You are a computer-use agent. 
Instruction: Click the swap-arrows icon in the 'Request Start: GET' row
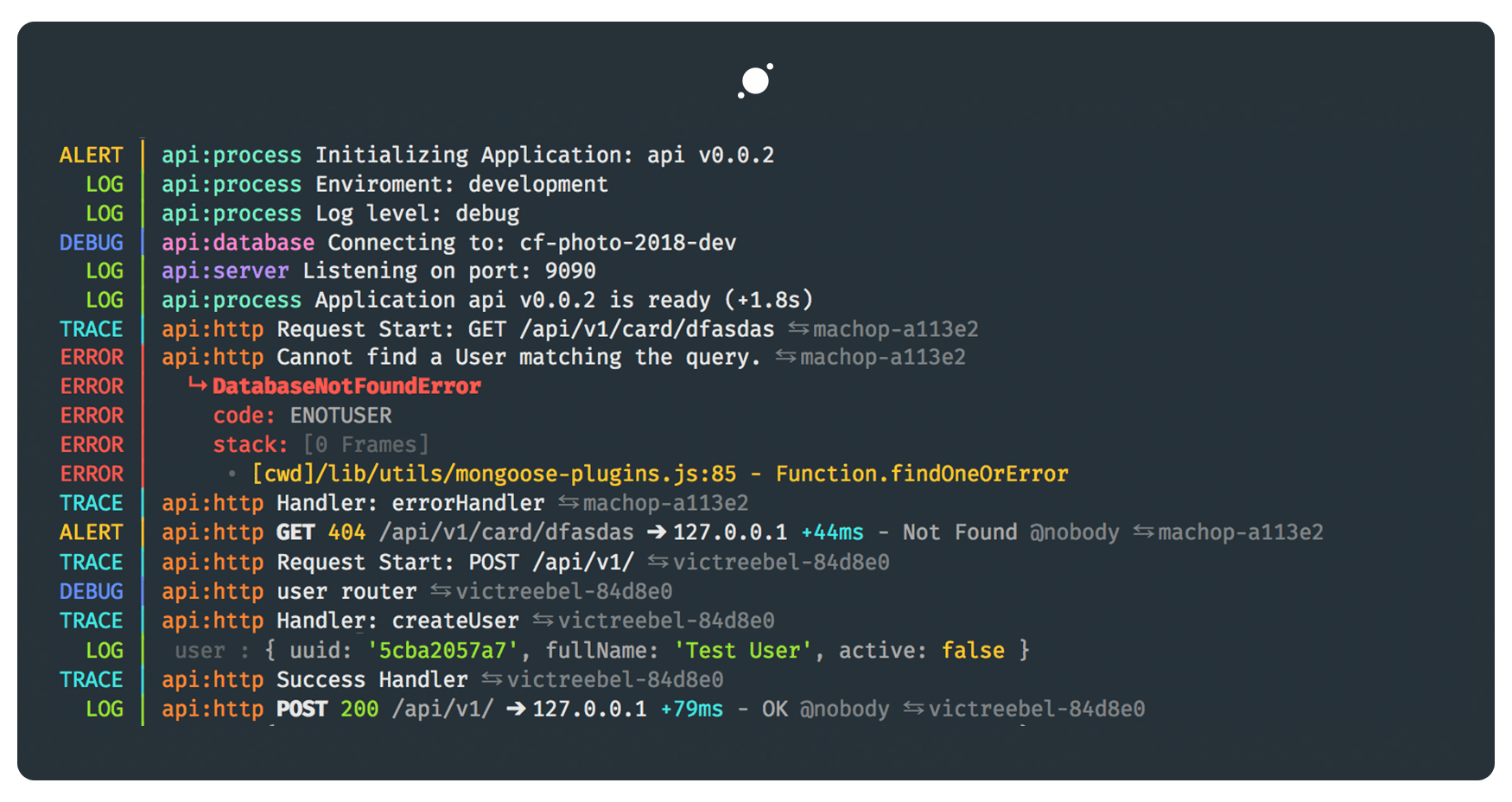coord(798,329)
